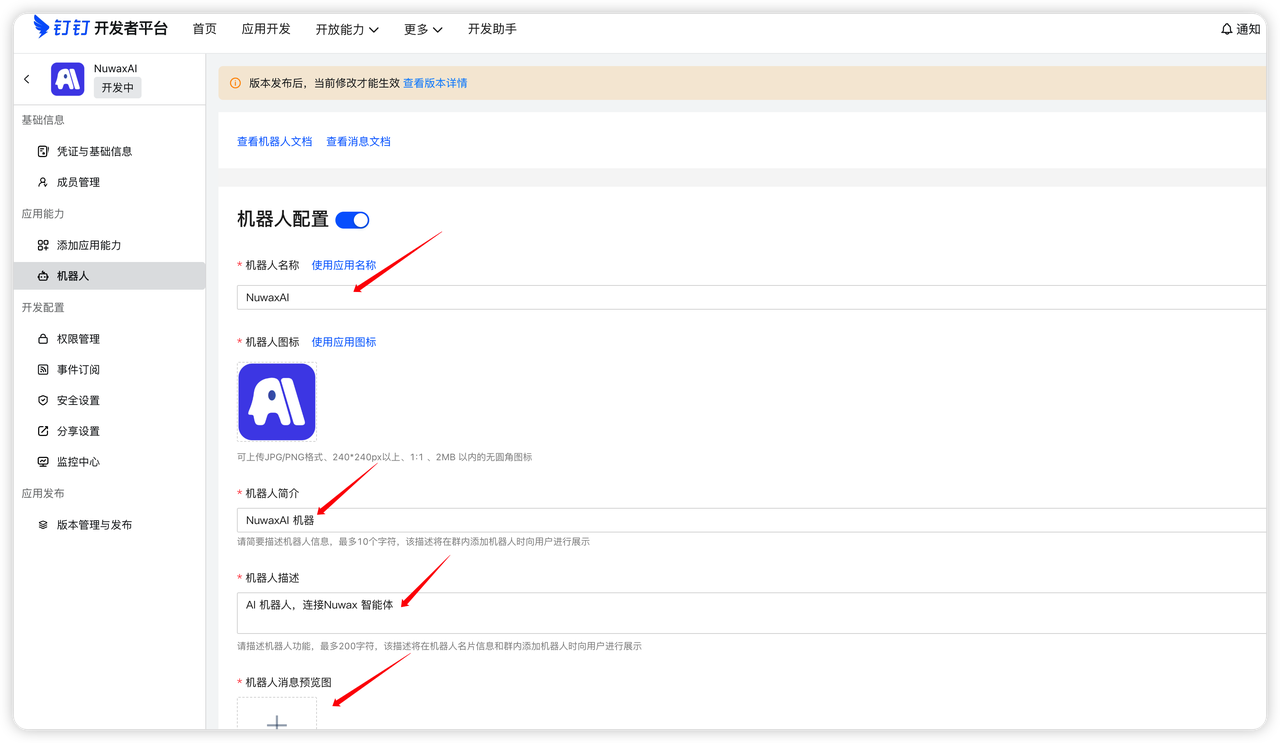Click the 机器人描述 text area
Image resolution: width=1280 pixels, height=743 pixels.
[x=751, y=613]
